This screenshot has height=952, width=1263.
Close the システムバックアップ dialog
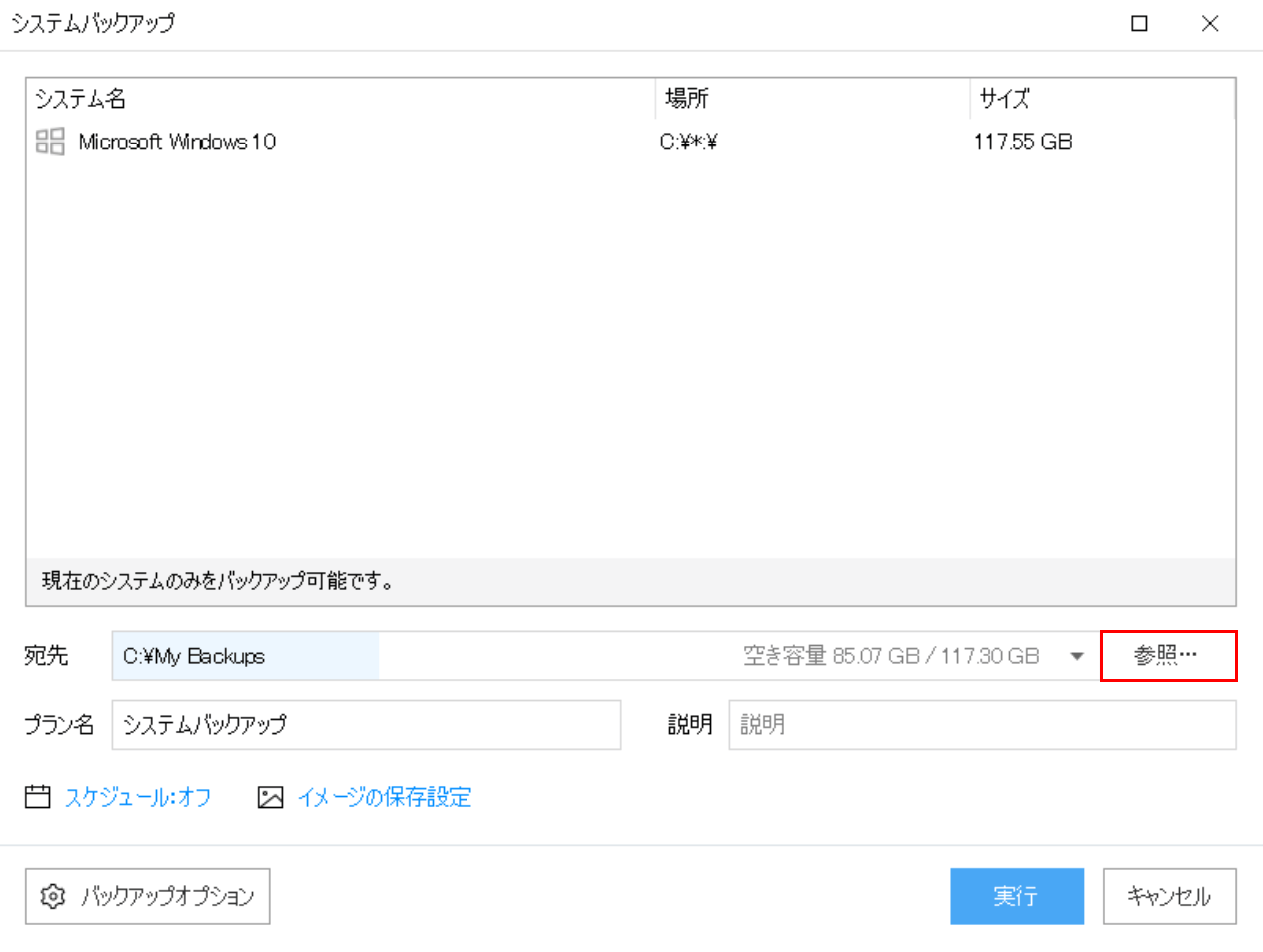pyautogui.click(x=1210, y=25)
